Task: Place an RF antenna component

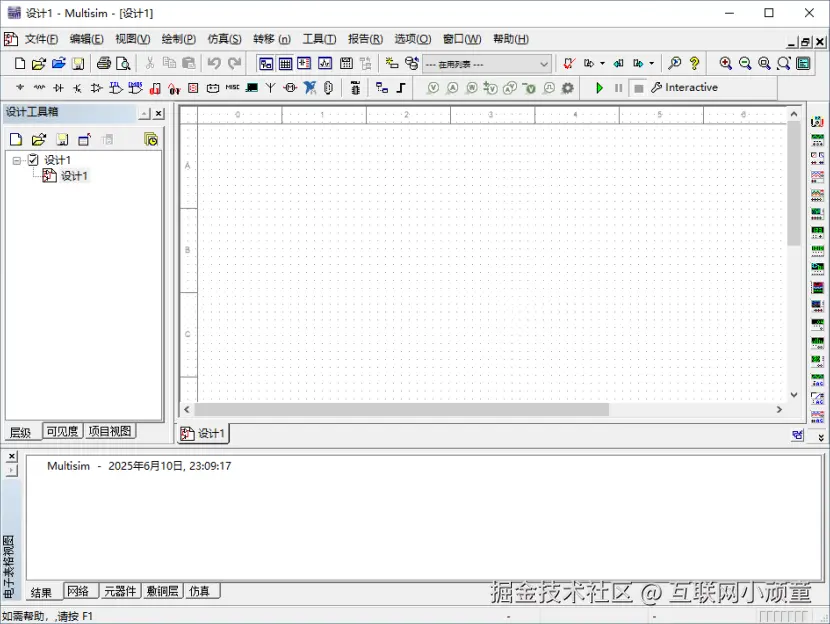Action: coord(270,87)
